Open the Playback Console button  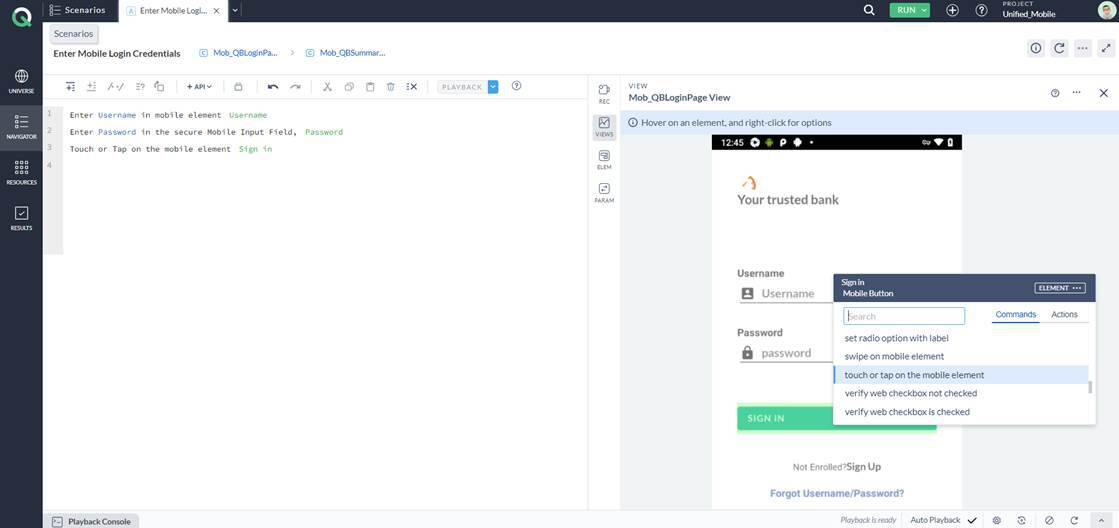coord(91,521)
